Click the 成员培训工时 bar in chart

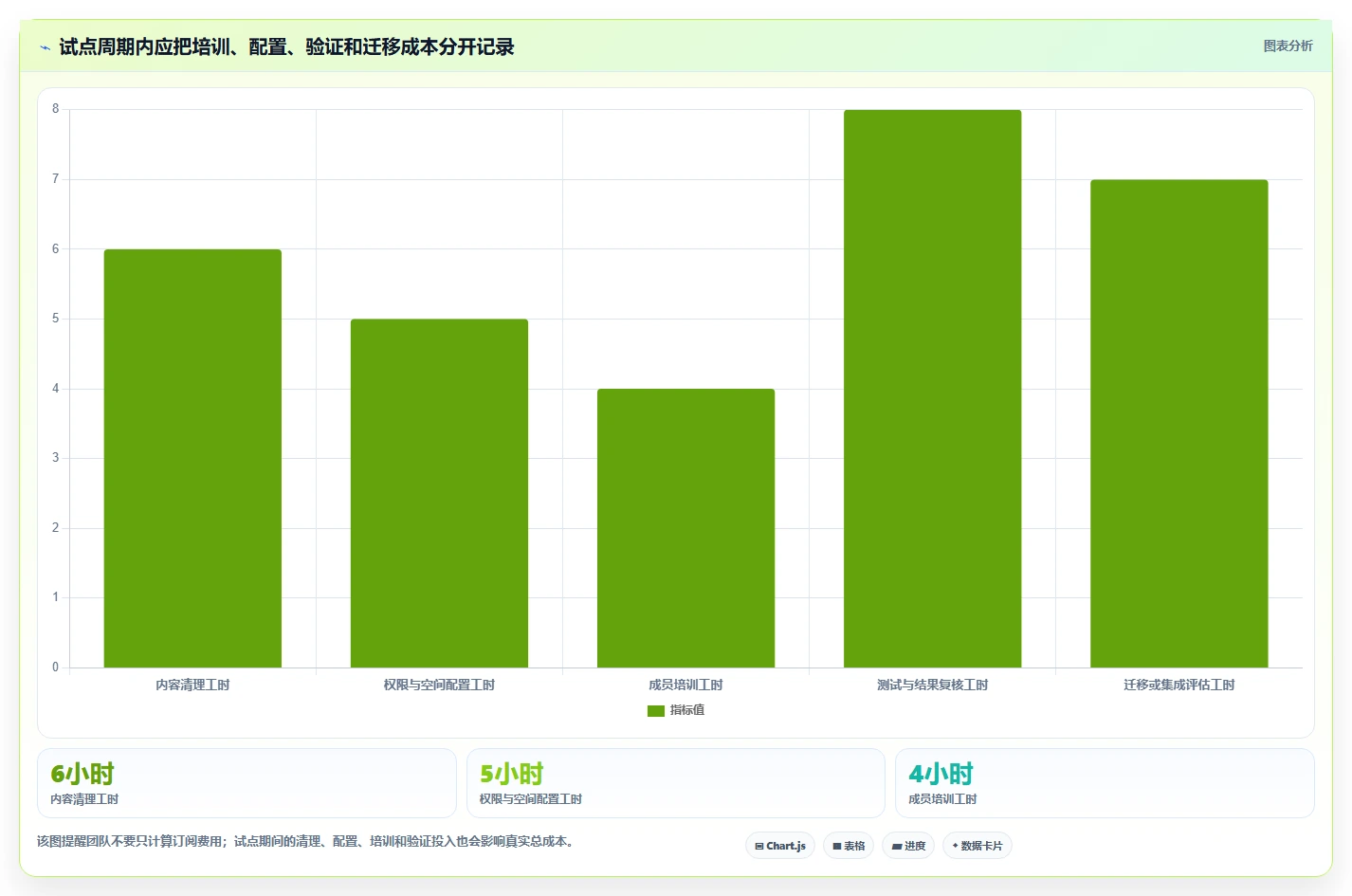[x=685, y=528]
